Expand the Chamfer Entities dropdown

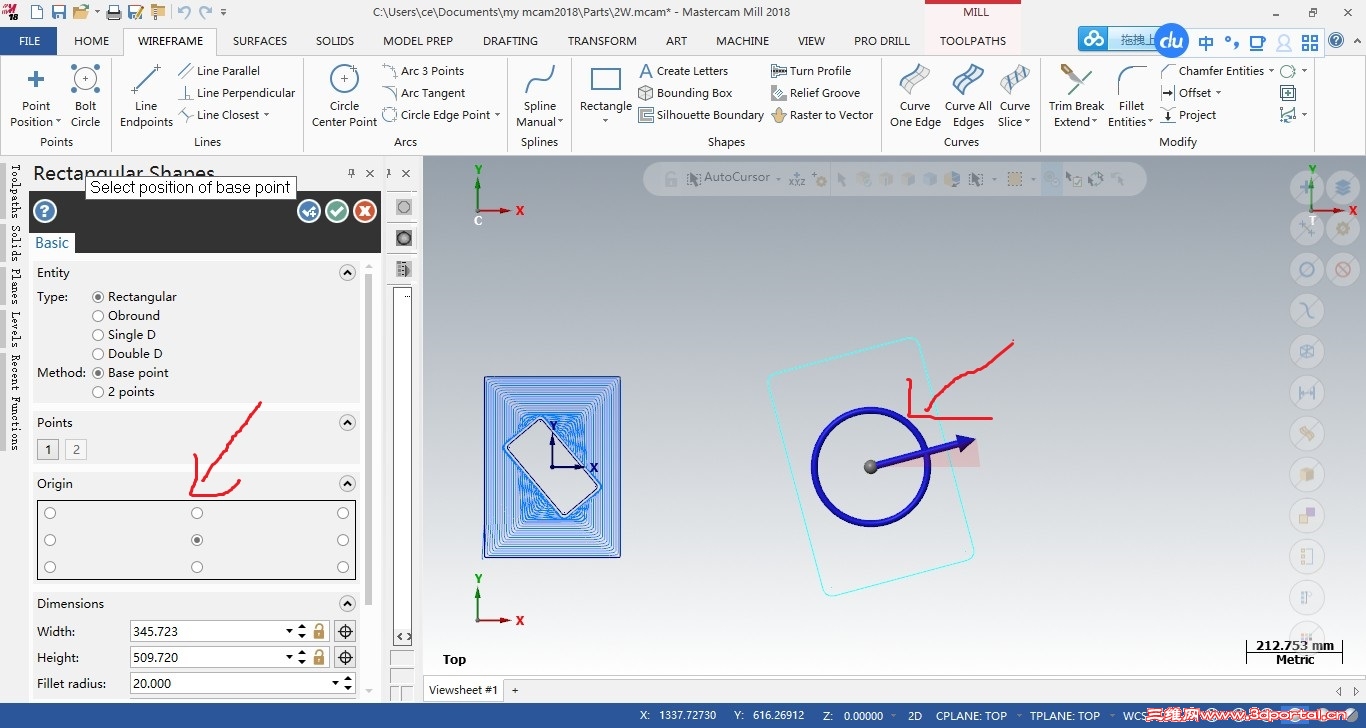point(1271,71)
